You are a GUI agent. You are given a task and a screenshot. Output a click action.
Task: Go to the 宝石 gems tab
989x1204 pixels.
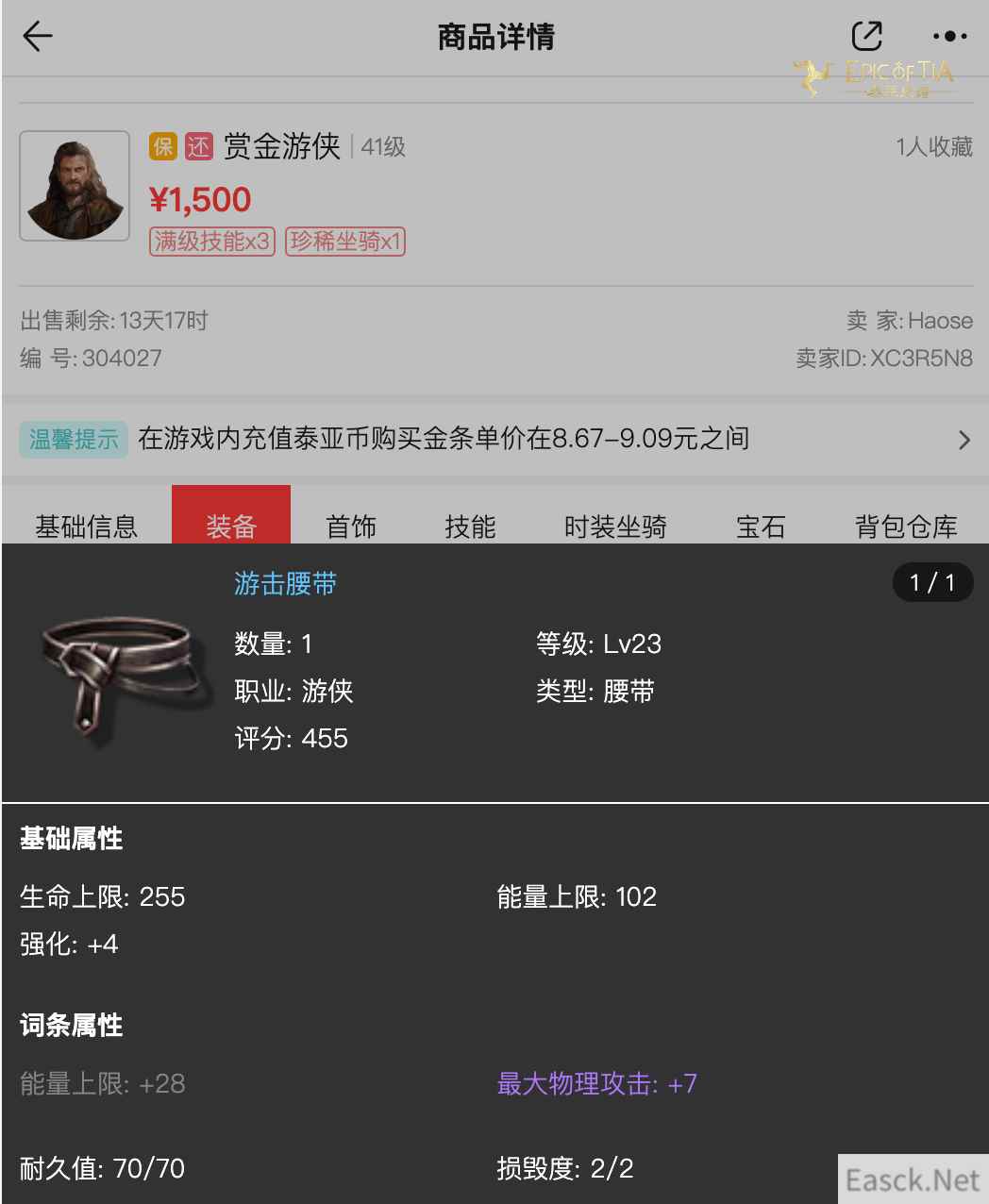(x=761, y=526)
